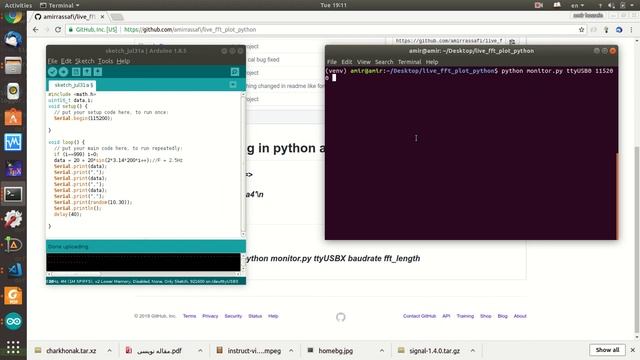The height and width of the screenshot is (360, 640).
Task: Open the Files manager from the dock
Action: 13,65
